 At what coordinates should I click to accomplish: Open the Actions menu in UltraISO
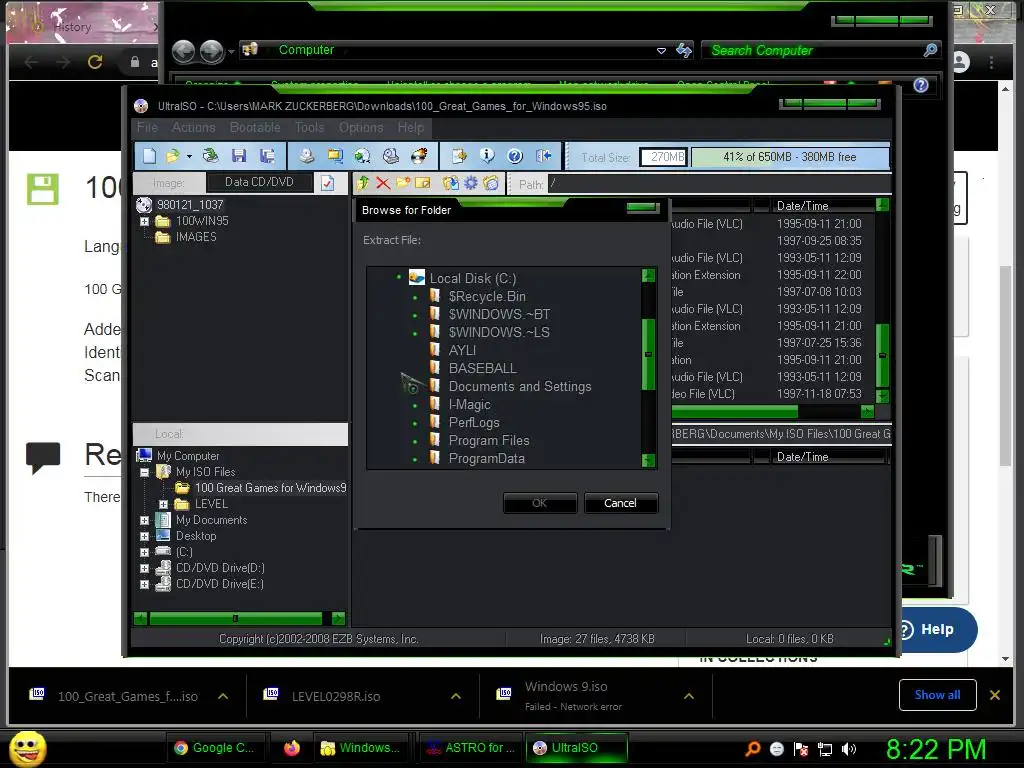pyautogui.click(x=193, y=127)
